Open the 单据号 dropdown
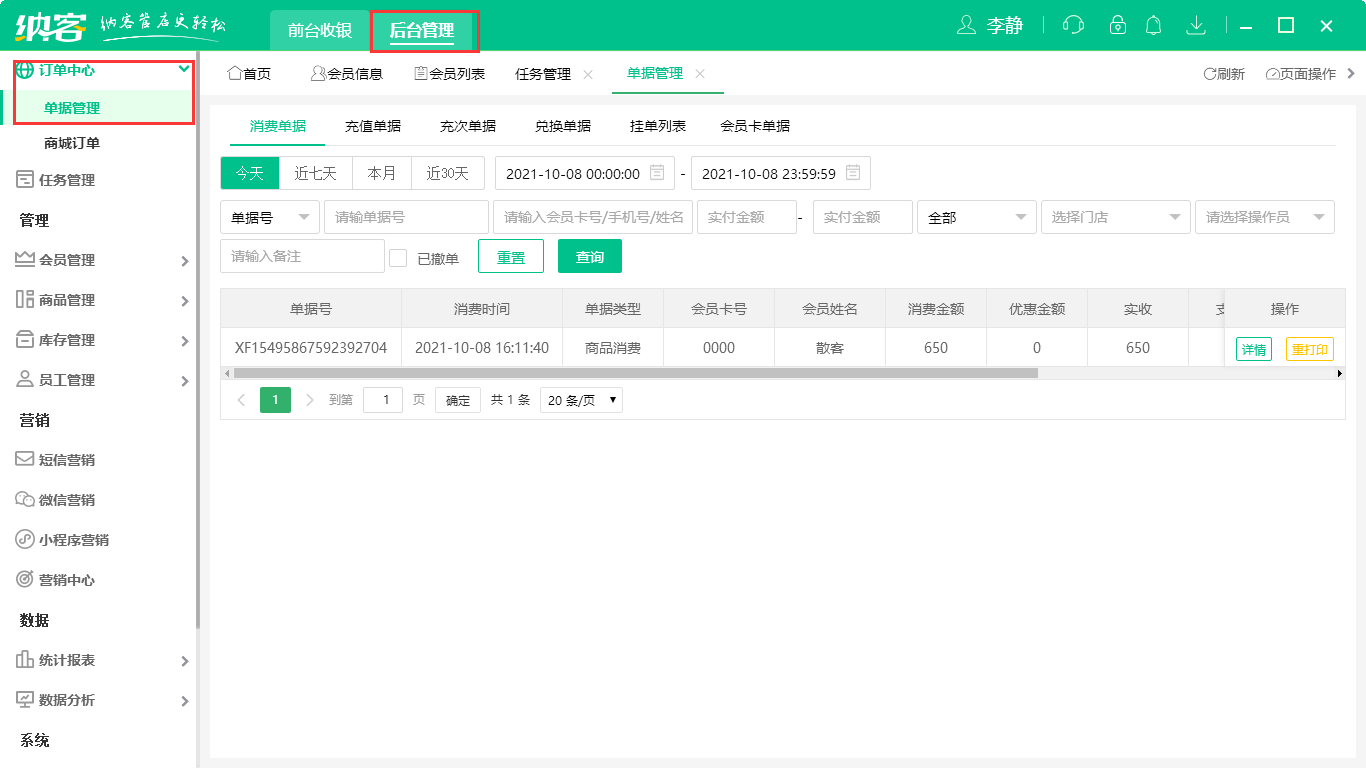 pyautogui.click(x=269, y=217)
